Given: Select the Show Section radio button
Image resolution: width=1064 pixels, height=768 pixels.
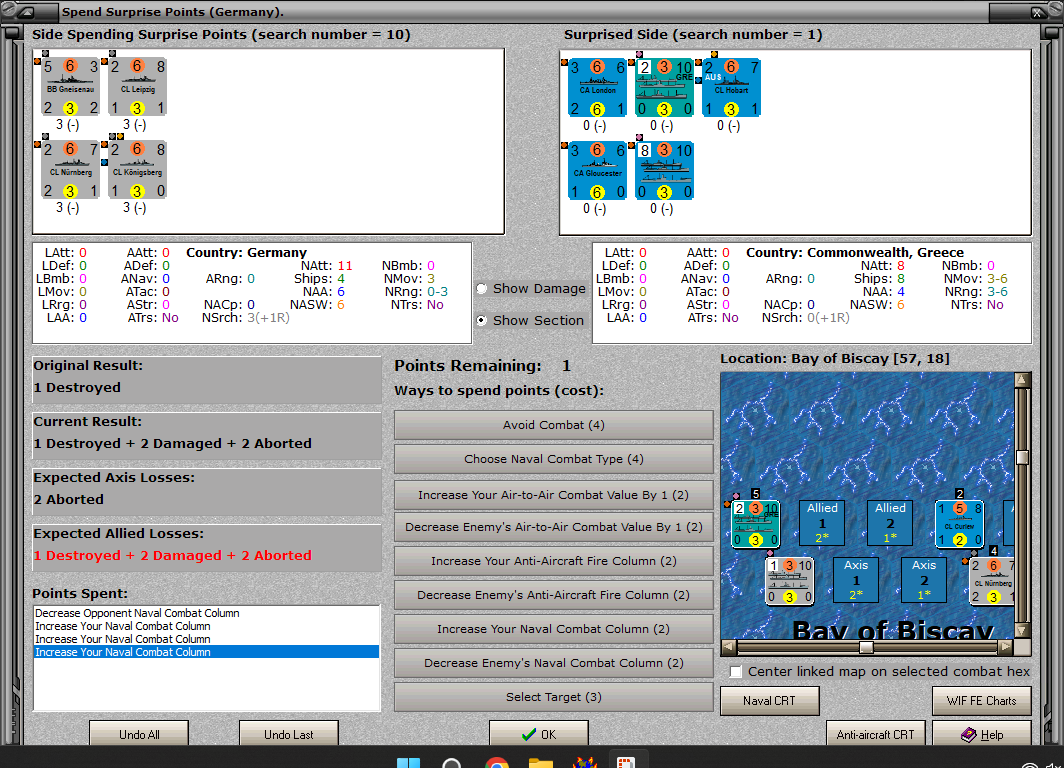Looking at the screenshot, I should 482,320.
